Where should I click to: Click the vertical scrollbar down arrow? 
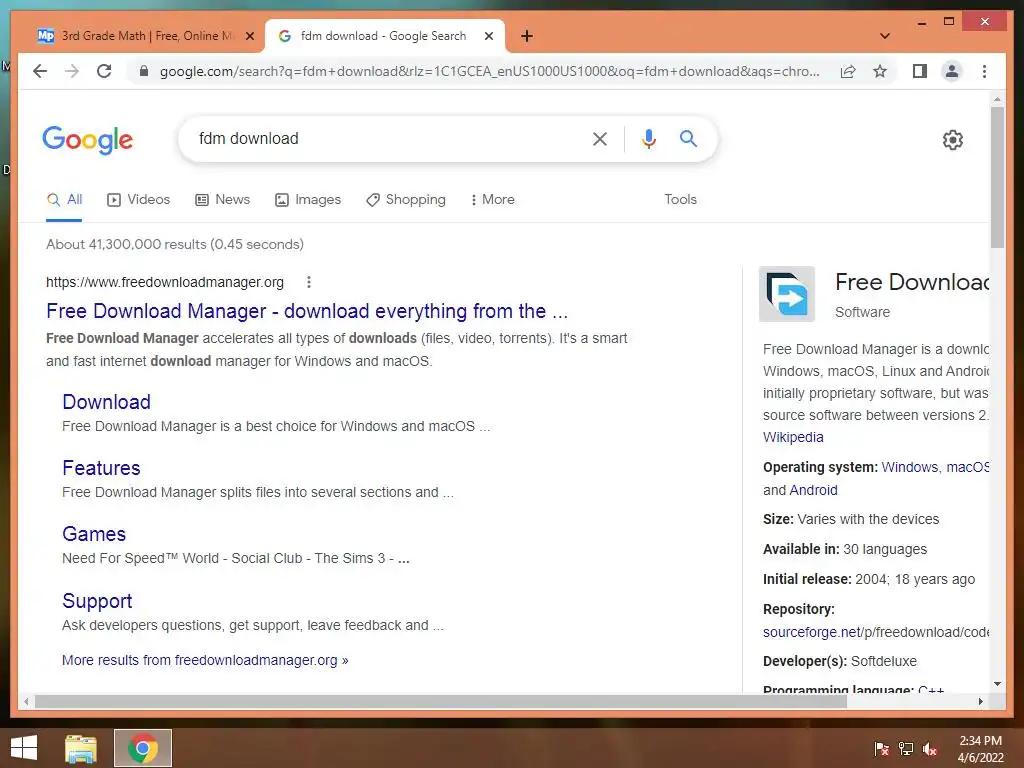[997, 684]
